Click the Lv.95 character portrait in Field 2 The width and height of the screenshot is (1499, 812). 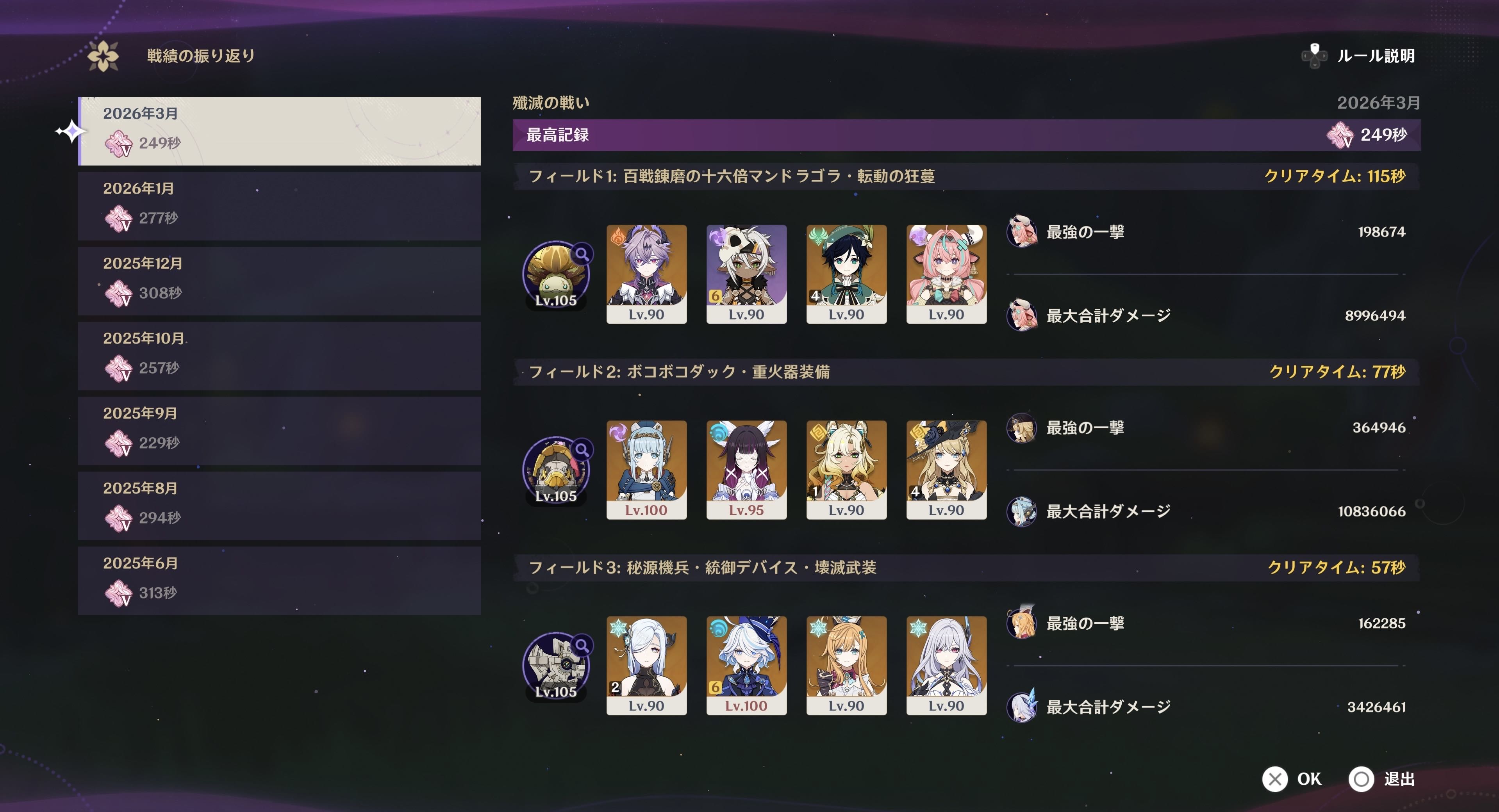click(747, 470)
